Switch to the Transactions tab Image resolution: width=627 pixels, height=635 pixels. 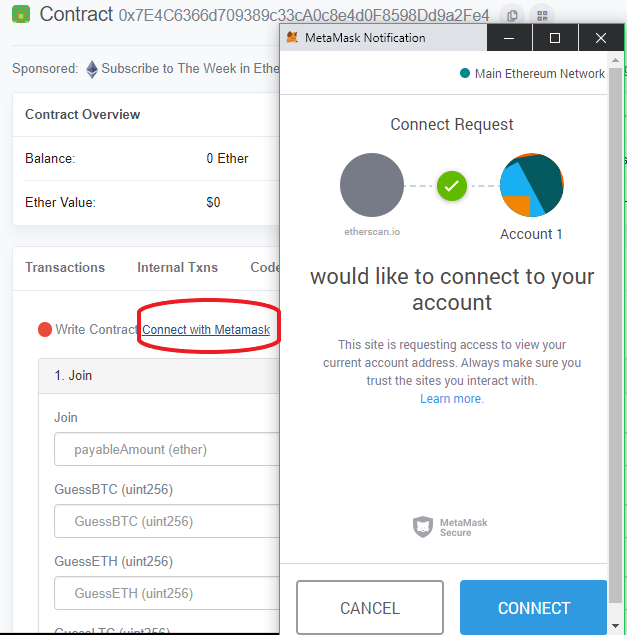coord(65,267)
